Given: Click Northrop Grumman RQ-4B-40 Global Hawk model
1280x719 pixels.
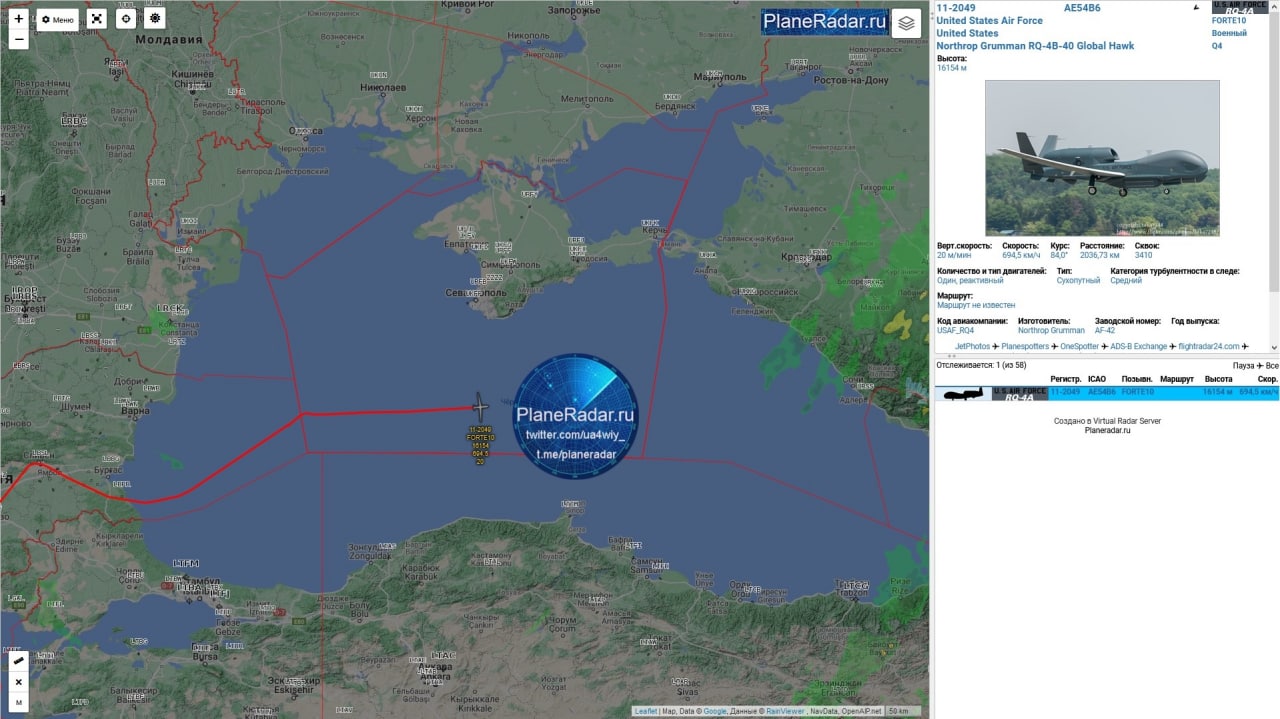Looking at the screenshot, I should 1035,46.
